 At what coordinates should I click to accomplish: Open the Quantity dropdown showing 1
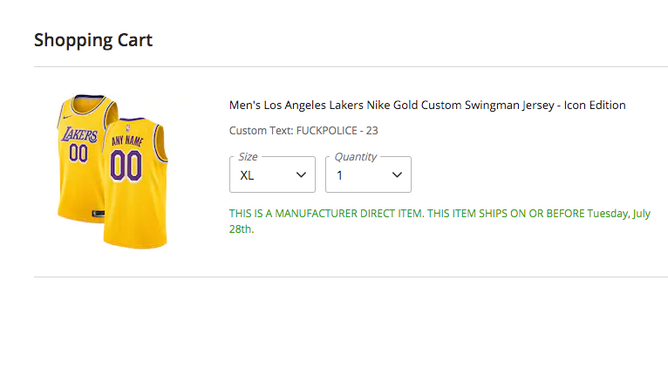click(368, 175)
